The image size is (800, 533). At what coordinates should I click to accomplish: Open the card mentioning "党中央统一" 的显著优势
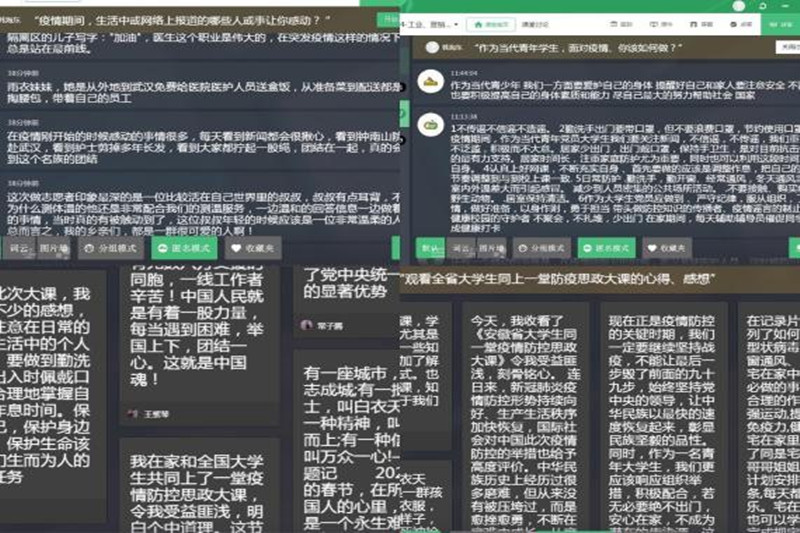pos(347,301)
